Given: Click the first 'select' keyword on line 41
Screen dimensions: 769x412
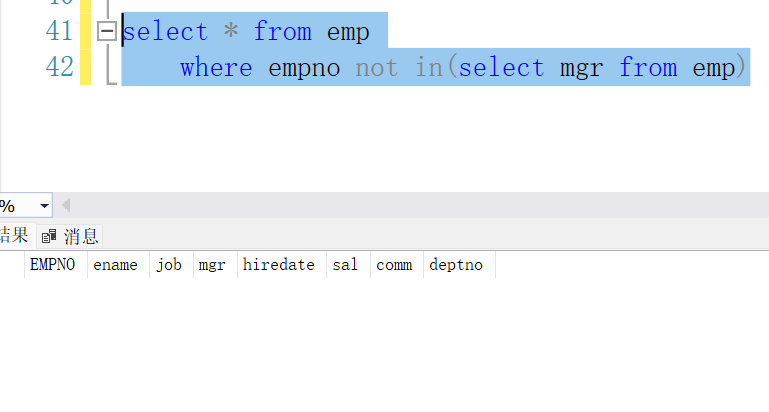Looking at the screenshot, I should [x=165, y=32].
